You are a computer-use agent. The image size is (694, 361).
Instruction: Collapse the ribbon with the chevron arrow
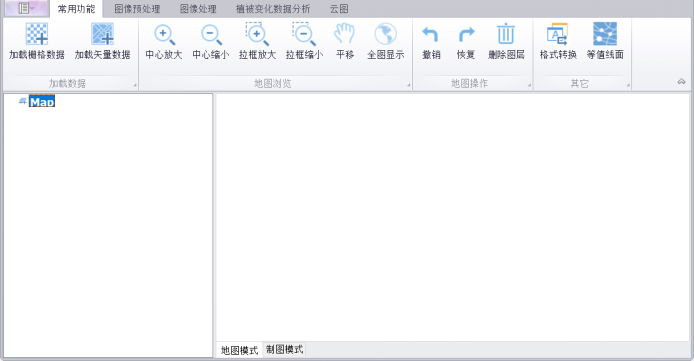tap(681, 81)
